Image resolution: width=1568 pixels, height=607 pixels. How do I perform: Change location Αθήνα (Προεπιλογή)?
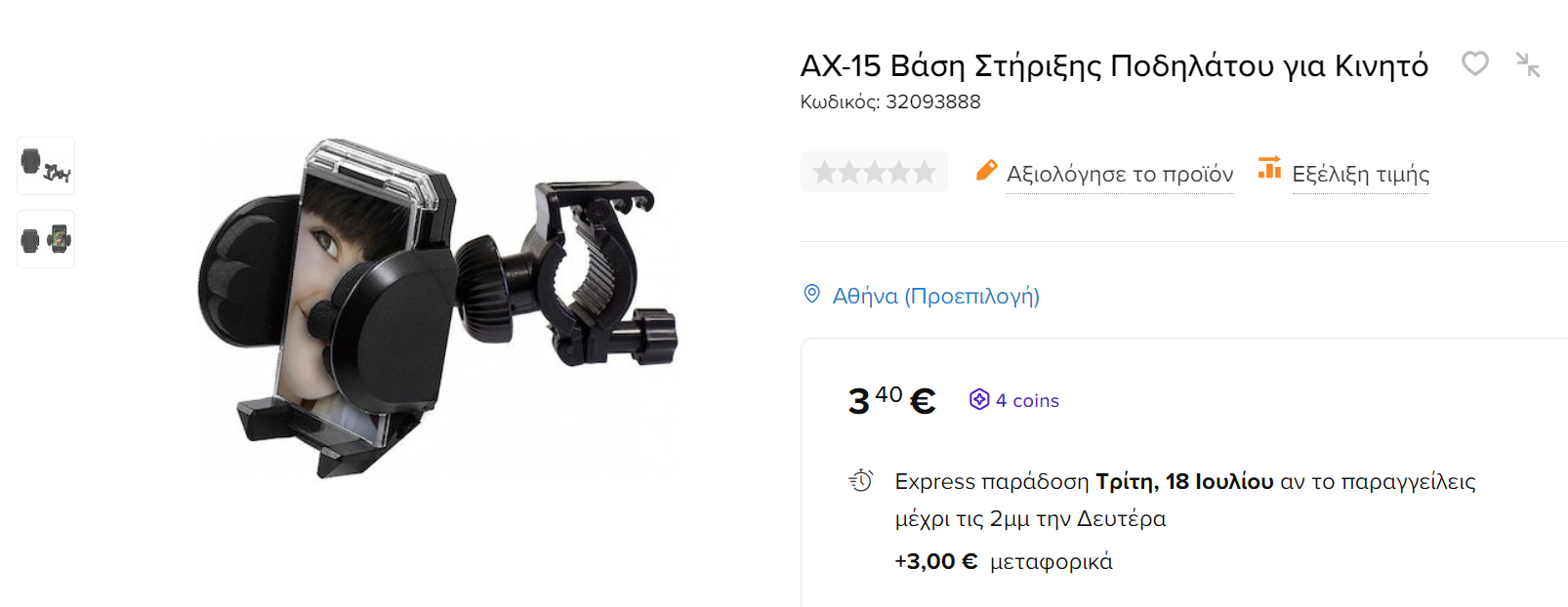[935, 296]
